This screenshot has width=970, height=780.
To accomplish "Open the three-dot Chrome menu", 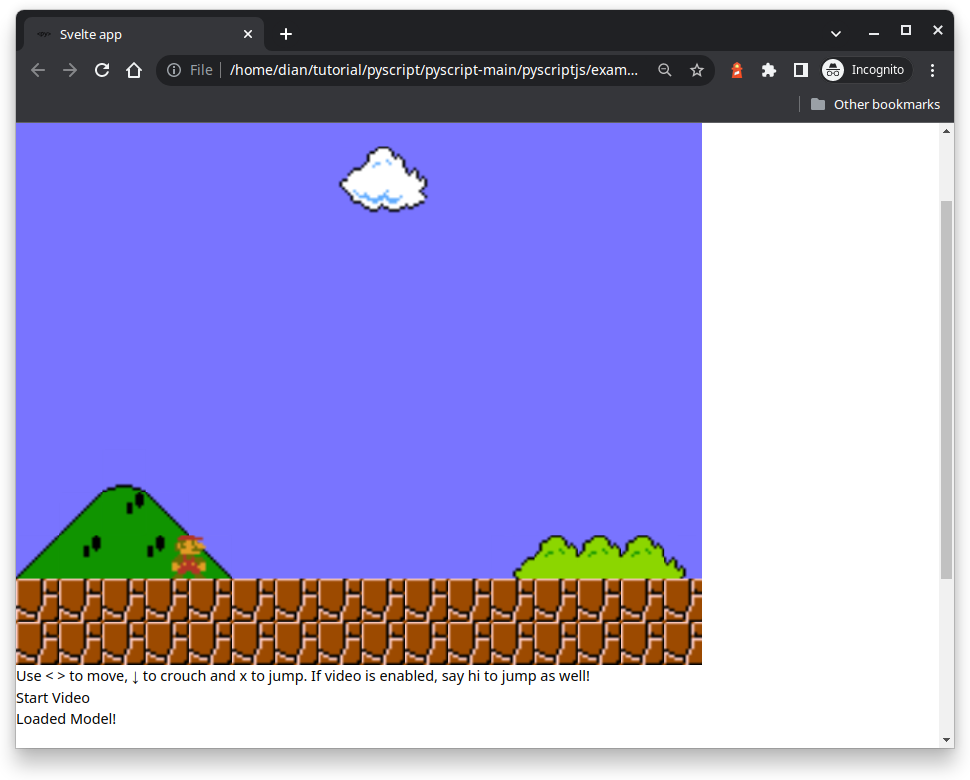I will [x=932, y=70].
